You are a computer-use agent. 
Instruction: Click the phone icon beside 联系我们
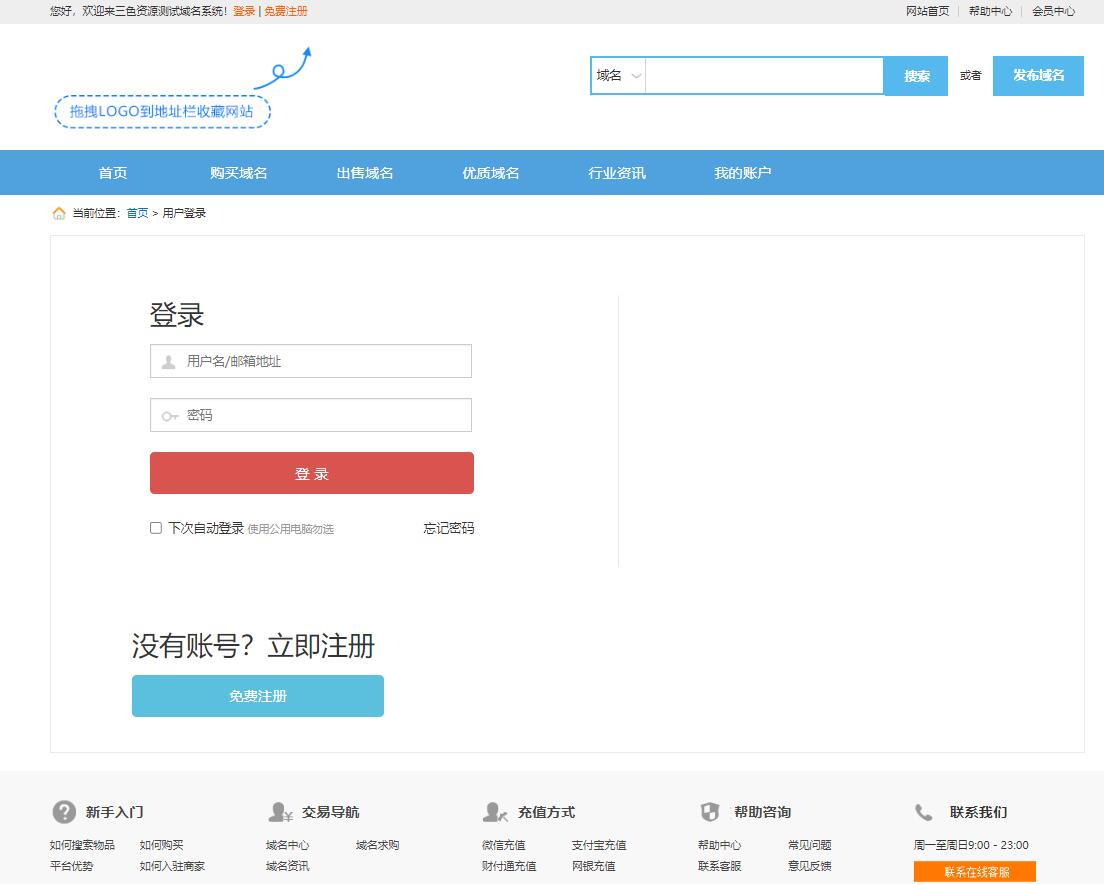pyautogui.click(x=922, y=811)
